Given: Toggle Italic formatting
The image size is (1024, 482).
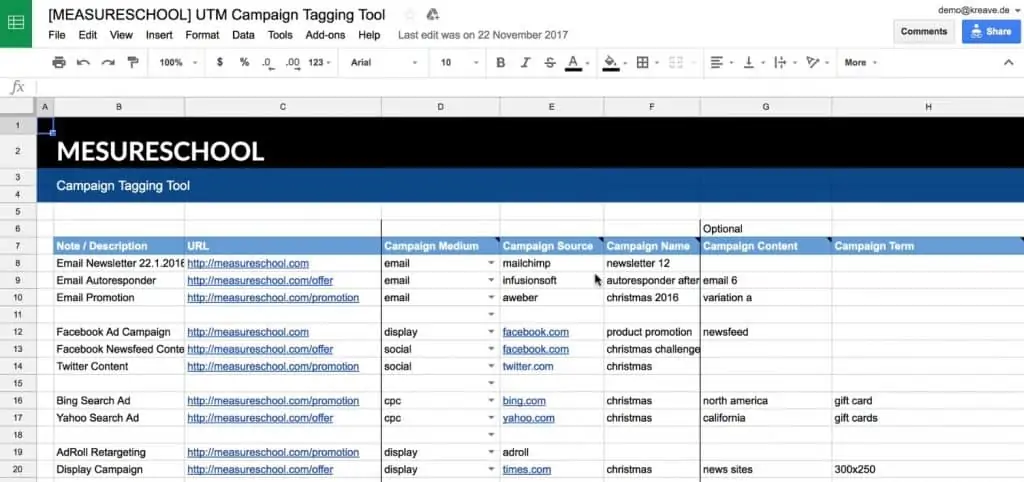Looking at the screenshot, I should [525, 63].
